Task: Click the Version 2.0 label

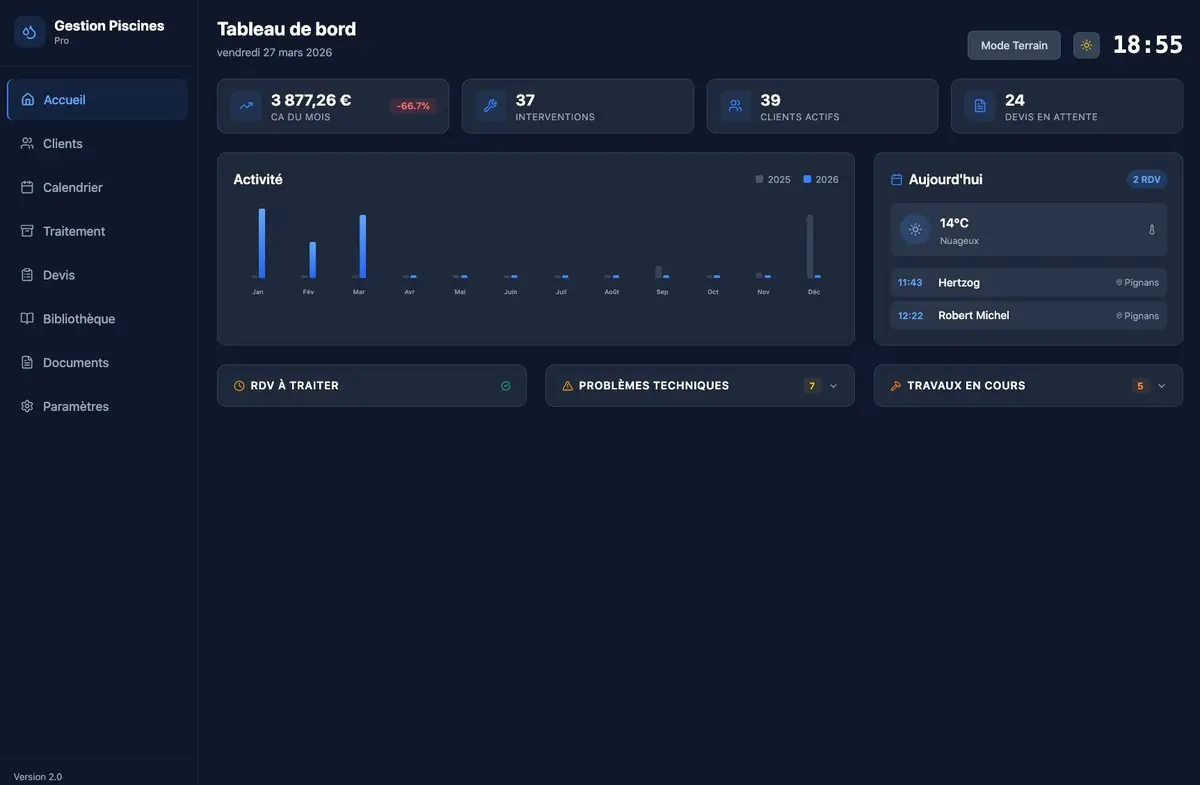Action: [38, 777]
